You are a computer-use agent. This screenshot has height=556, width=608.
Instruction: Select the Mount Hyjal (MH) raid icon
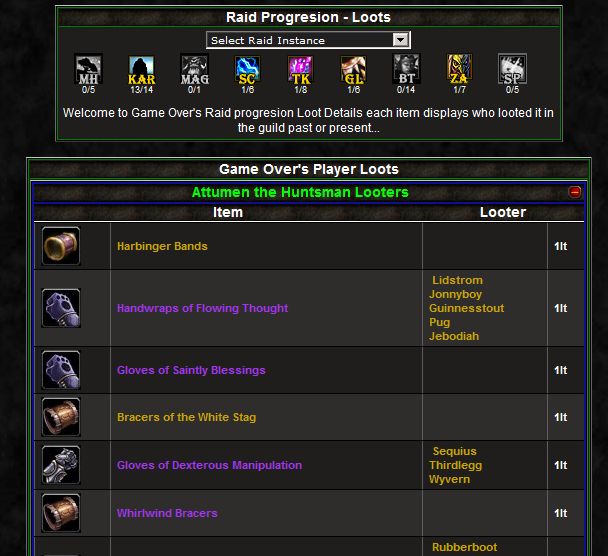click(x=88, y=70)
